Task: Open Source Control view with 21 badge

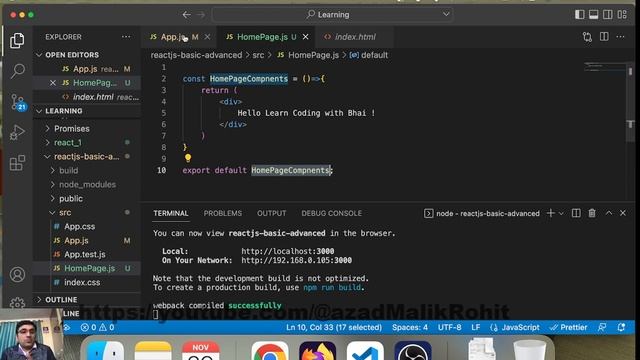Action: click(18, 102)
